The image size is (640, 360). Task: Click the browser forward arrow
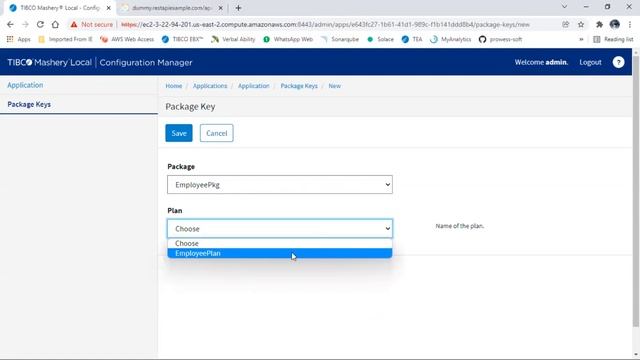(x=25, y=24)
